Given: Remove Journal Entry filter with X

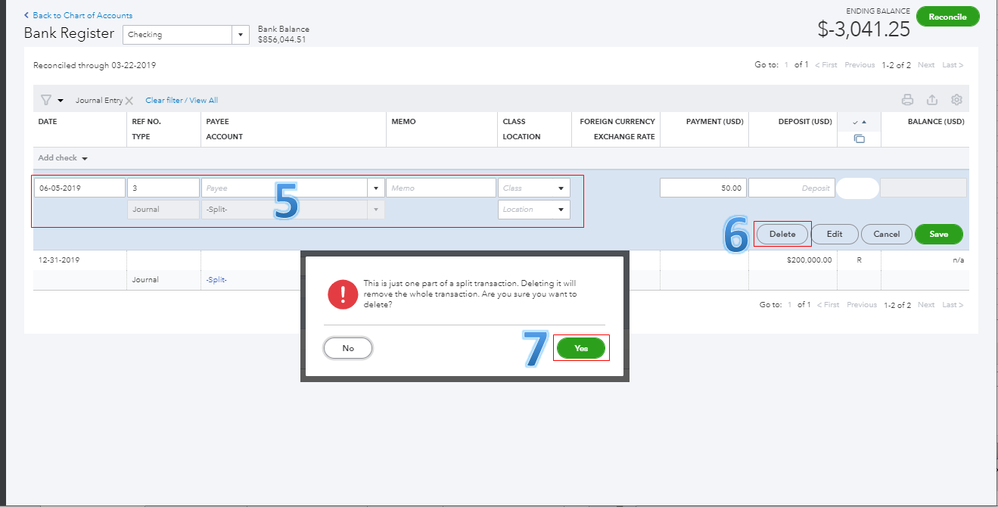Looking at the screenshot, I should point(129,101).
